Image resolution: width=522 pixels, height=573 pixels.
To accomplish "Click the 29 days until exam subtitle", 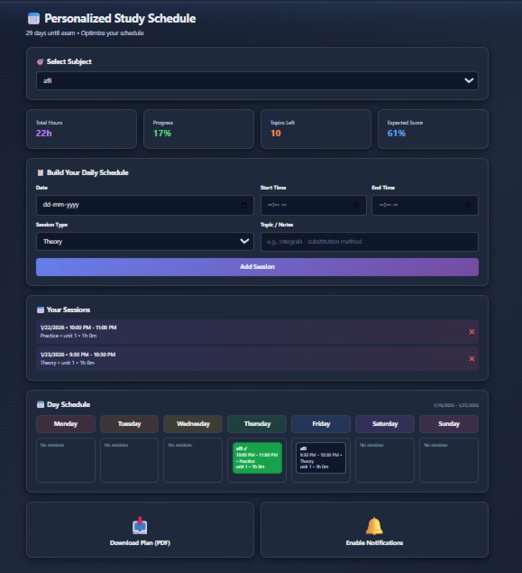I will (x=85, y=33).
